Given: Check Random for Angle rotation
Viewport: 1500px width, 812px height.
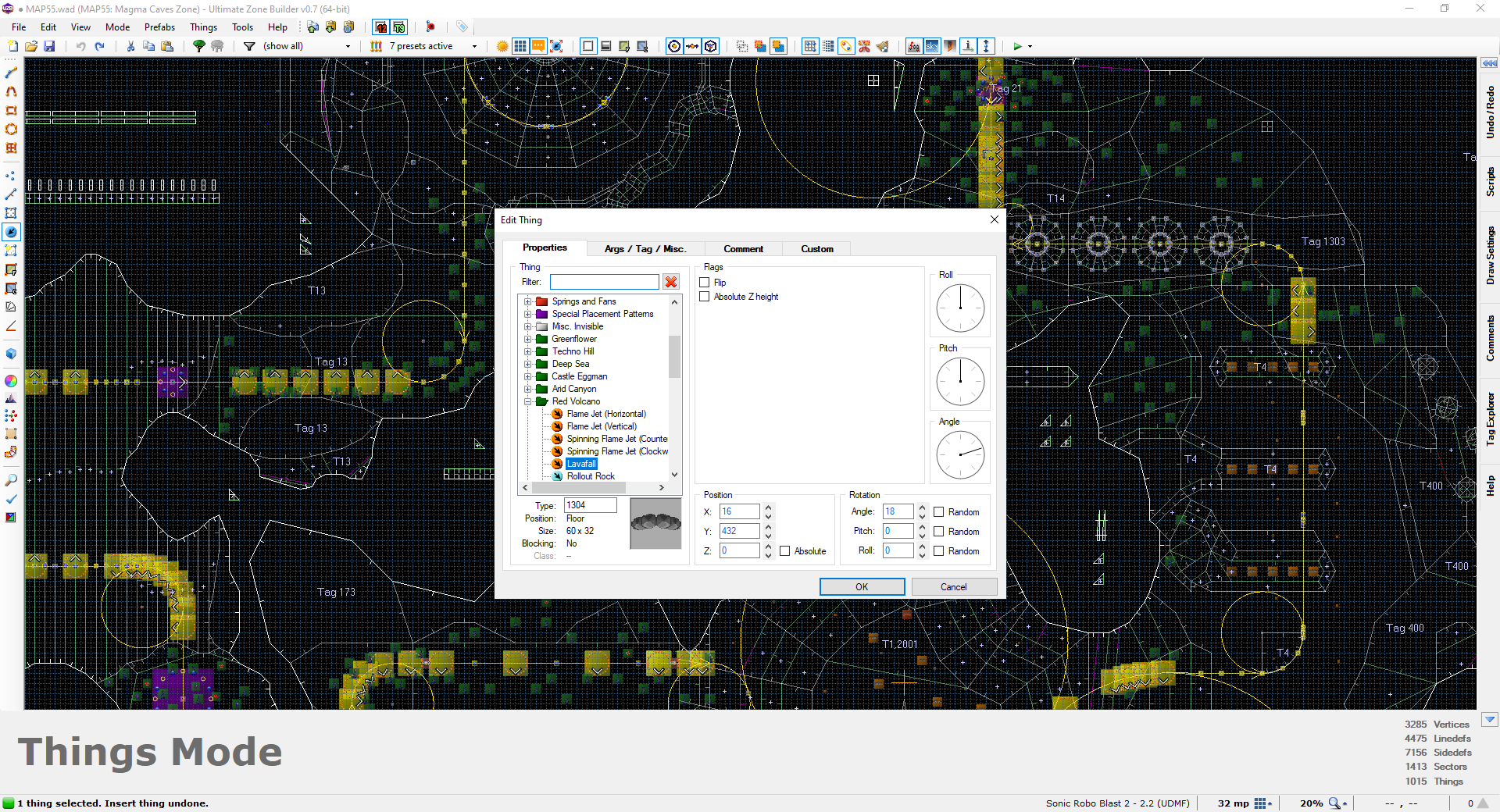Looking at the screenshot, I should [939, 512].
